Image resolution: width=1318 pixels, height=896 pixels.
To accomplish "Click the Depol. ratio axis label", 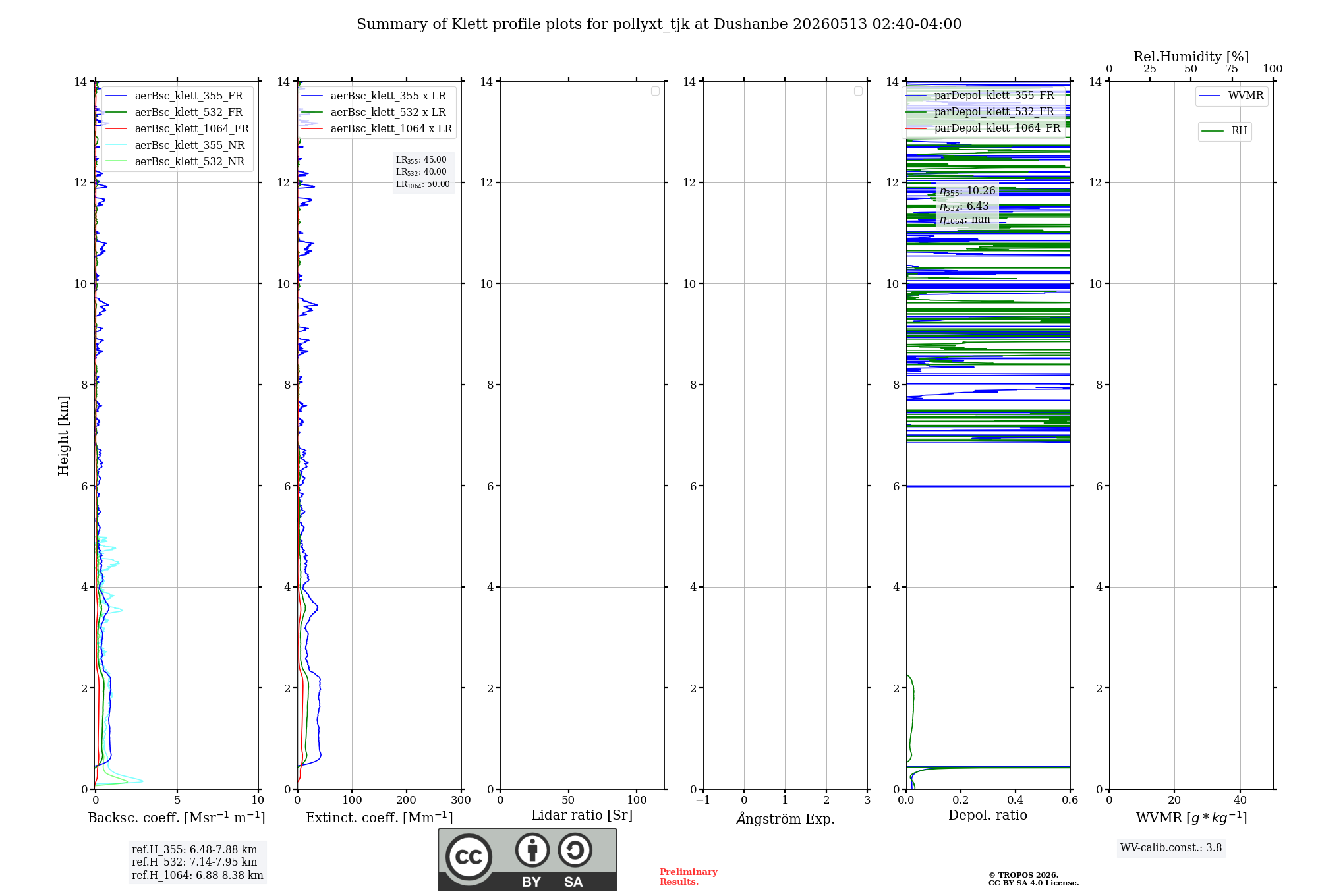I will pyautogui.click(x=988, y=816).
